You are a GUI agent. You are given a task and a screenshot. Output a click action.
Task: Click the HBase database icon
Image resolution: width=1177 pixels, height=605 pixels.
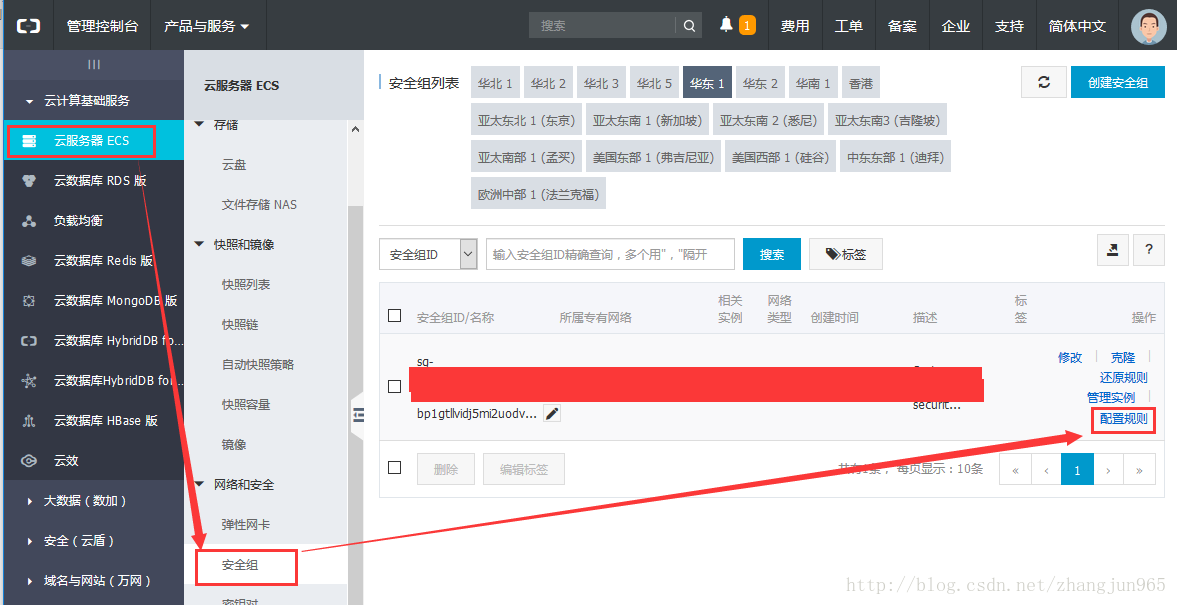point(29,421)
